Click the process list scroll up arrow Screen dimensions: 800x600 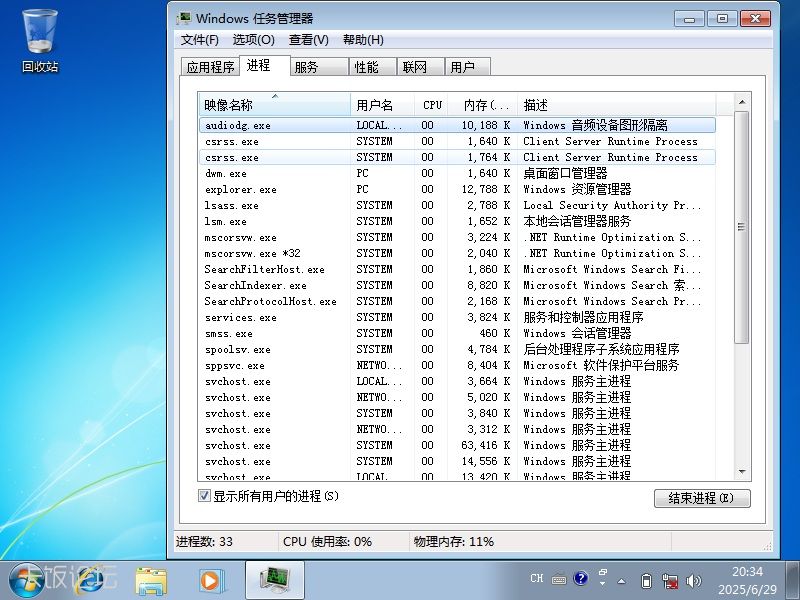[x=742, y=103]
